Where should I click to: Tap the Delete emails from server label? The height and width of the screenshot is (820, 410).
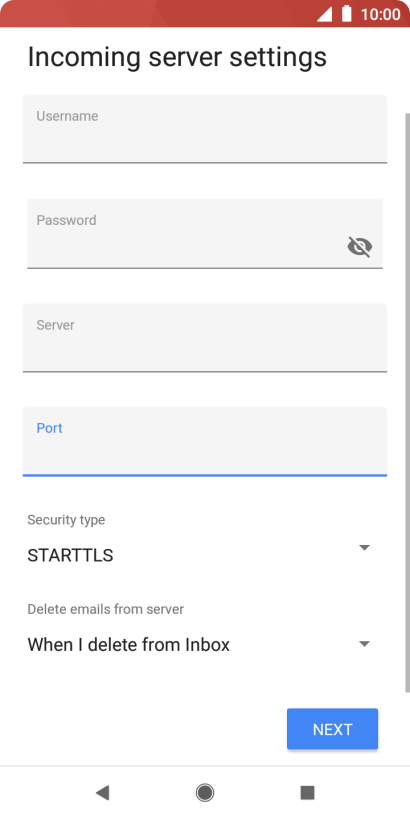pos(106,609)
